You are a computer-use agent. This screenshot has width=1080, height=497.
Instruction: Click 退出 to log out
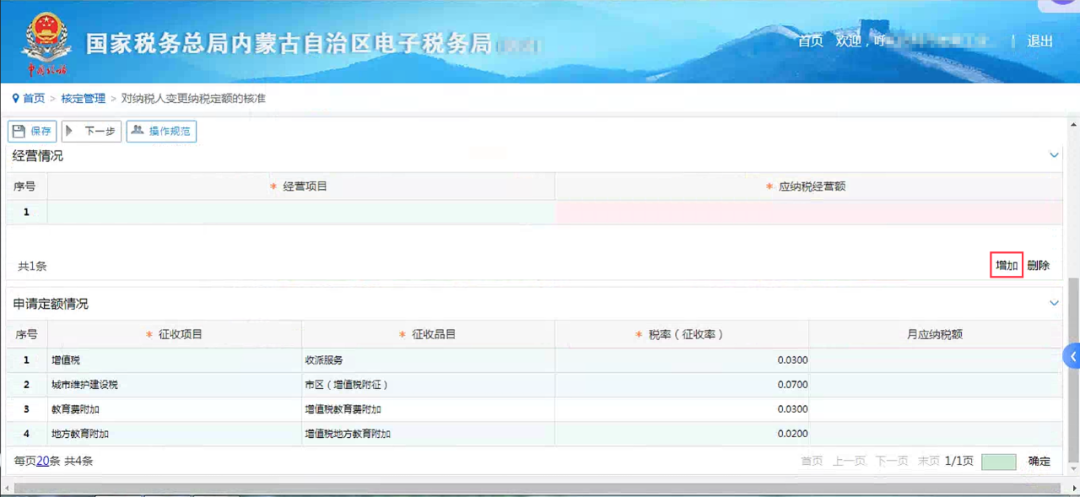click(1040, 41)
